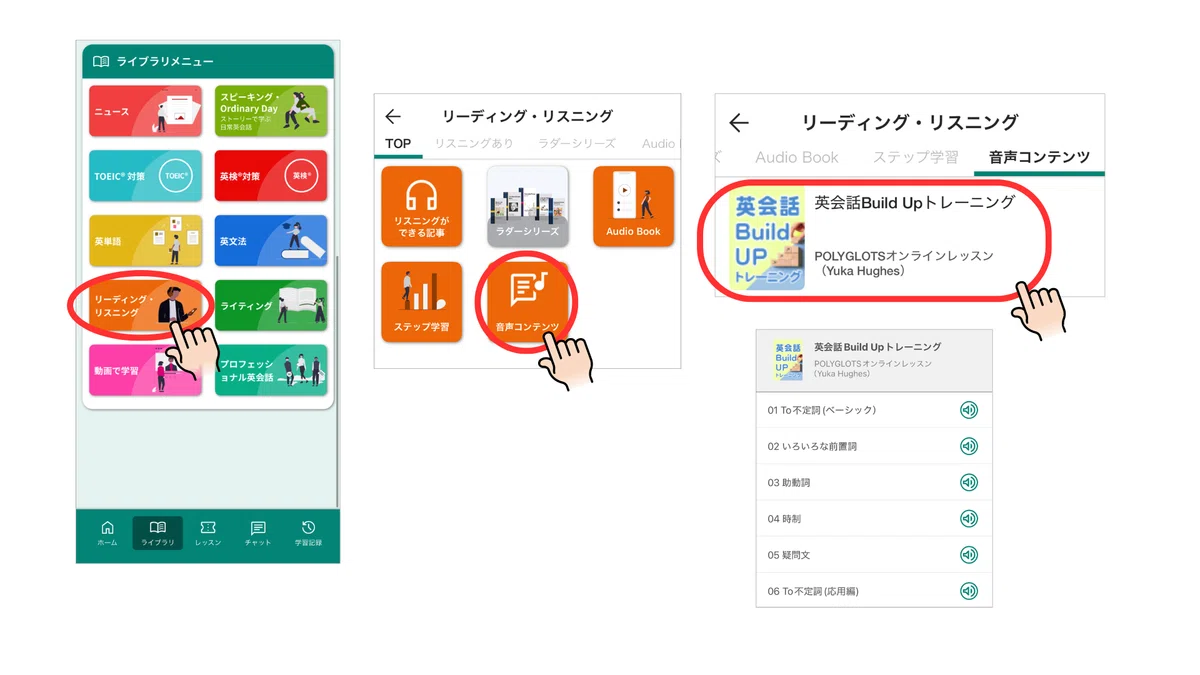This screenshot has width=1200, height=675.
Task: Click small cover image in lesson list header
Action: coord(788,360)
